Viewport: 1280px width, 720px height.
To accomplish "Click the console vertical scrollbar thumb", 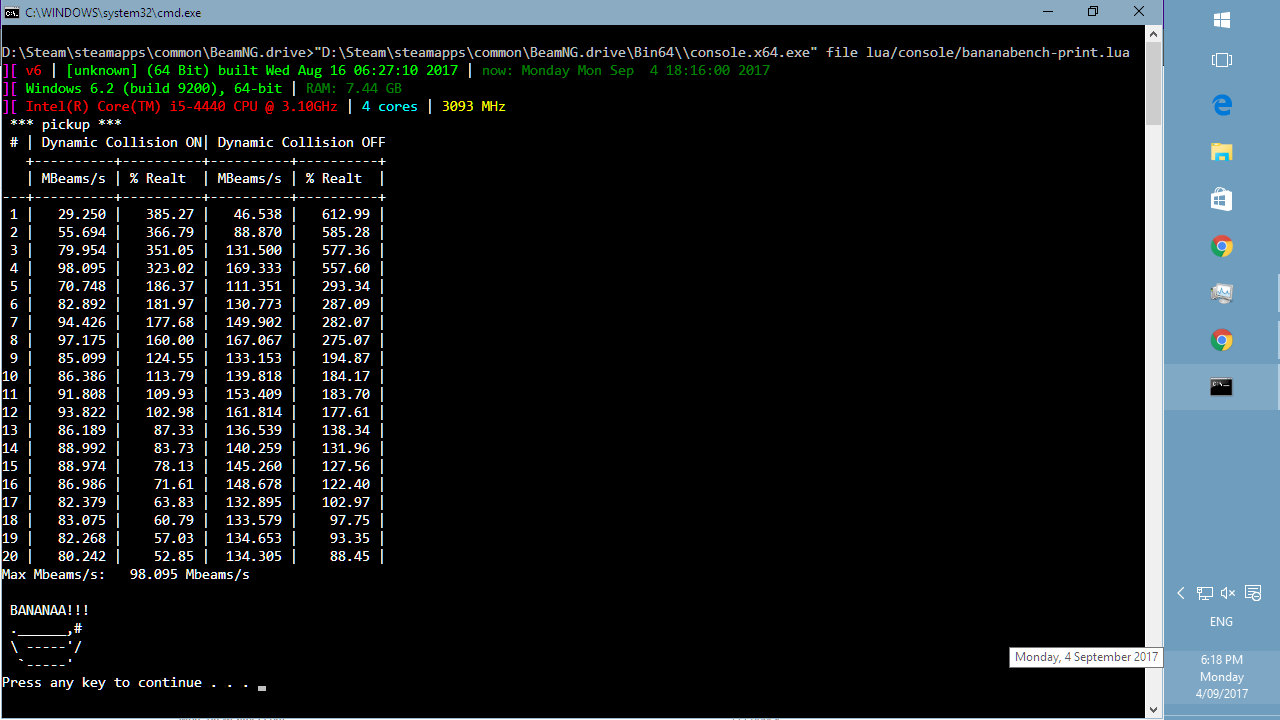I will point(1153,84).
